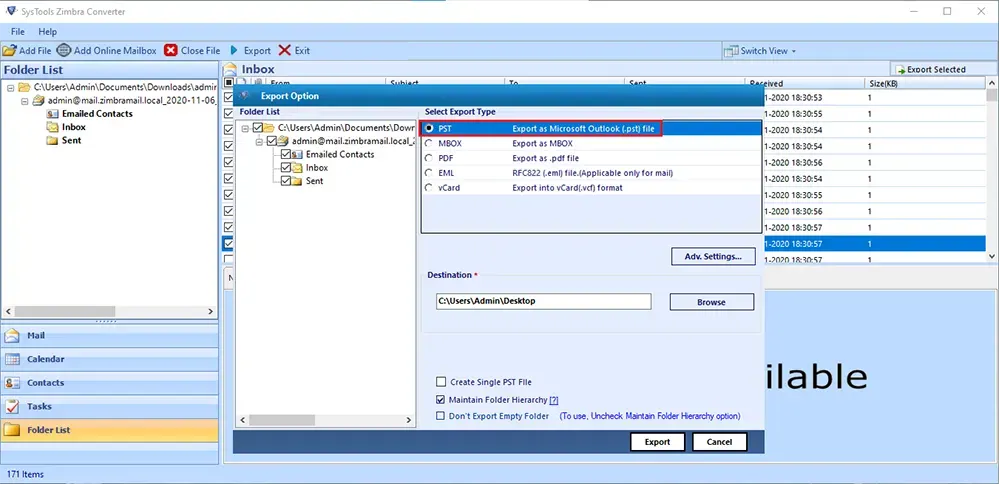Click the Exit toolbar icon
Image resolution: width=999 pixels, height=484 pixels.
tap(285, 50)
